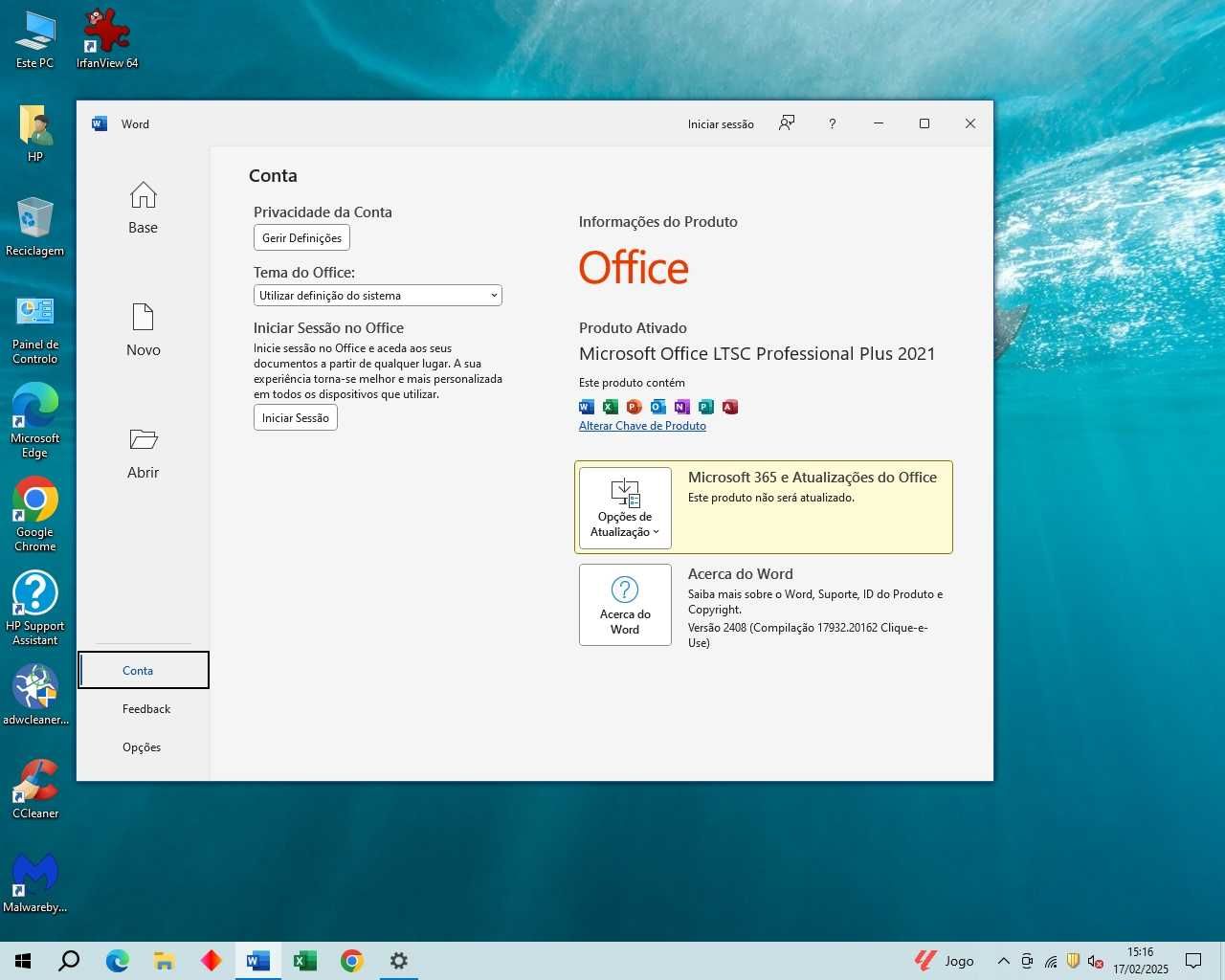Open Windows Security shield tray icon
The height and width of the screenshot is (980, 1225).
tap(1073, 961)
